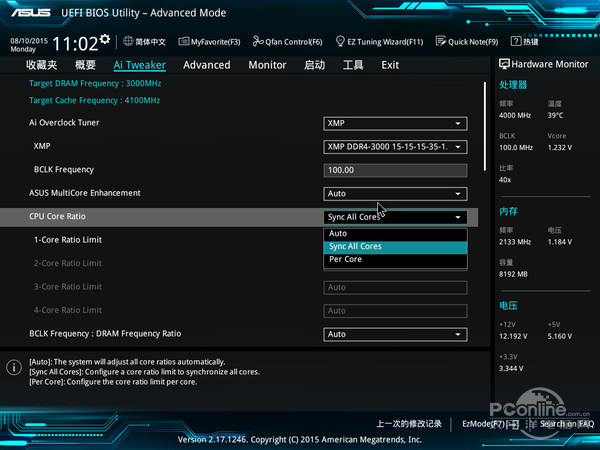Switch to 概要 tab
Screen dimensions: 600x450
click(85, 65)
